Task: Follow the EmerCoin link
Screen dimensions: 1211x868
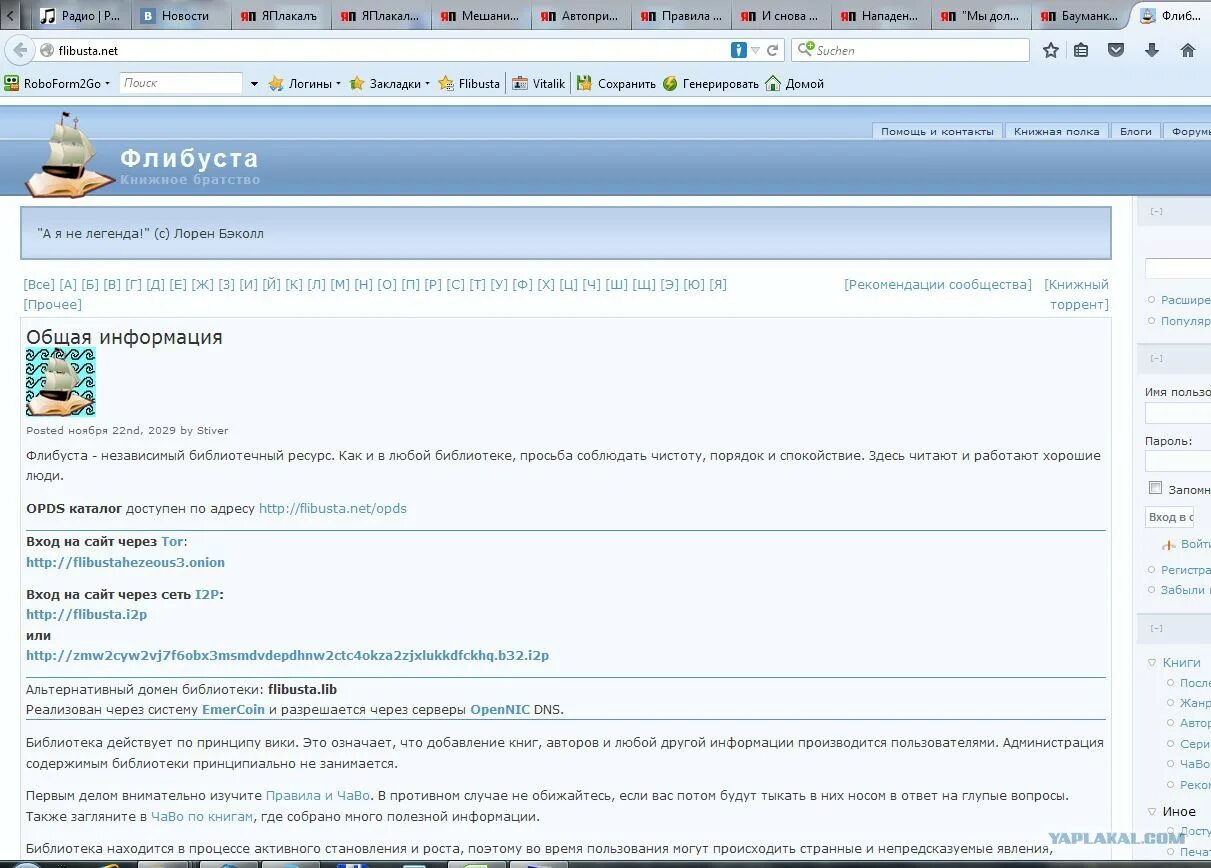Action: pyautogui.click(x=233, y=709)
